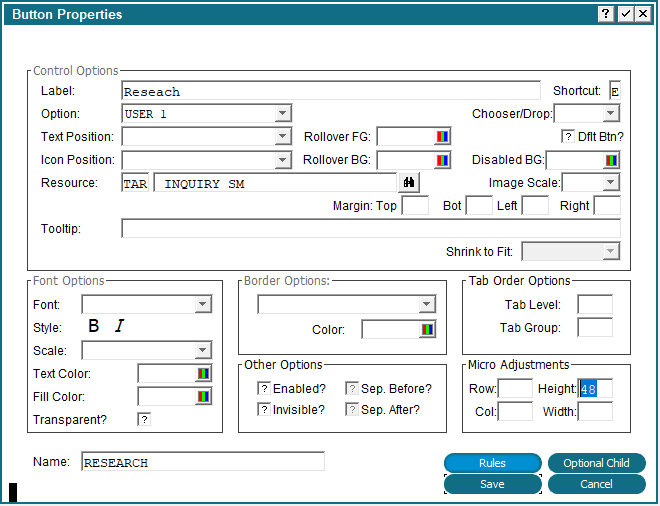The image size is (660, 506).
Task: Click the Margin Right field
Action: pos(607,206)
